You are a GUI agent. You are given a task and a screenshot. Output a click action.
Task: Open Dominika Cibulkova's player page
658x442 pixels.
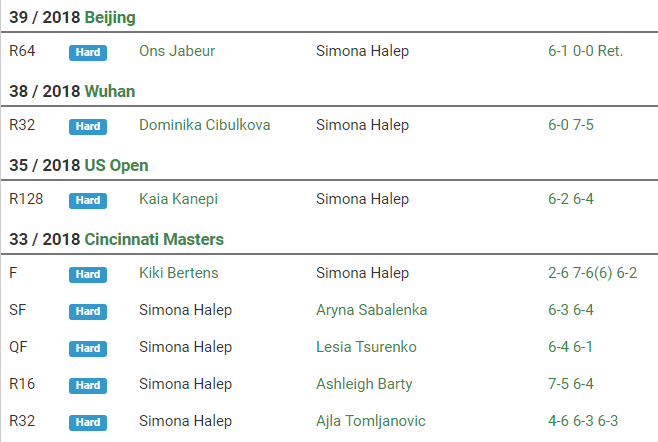[204, 125]
